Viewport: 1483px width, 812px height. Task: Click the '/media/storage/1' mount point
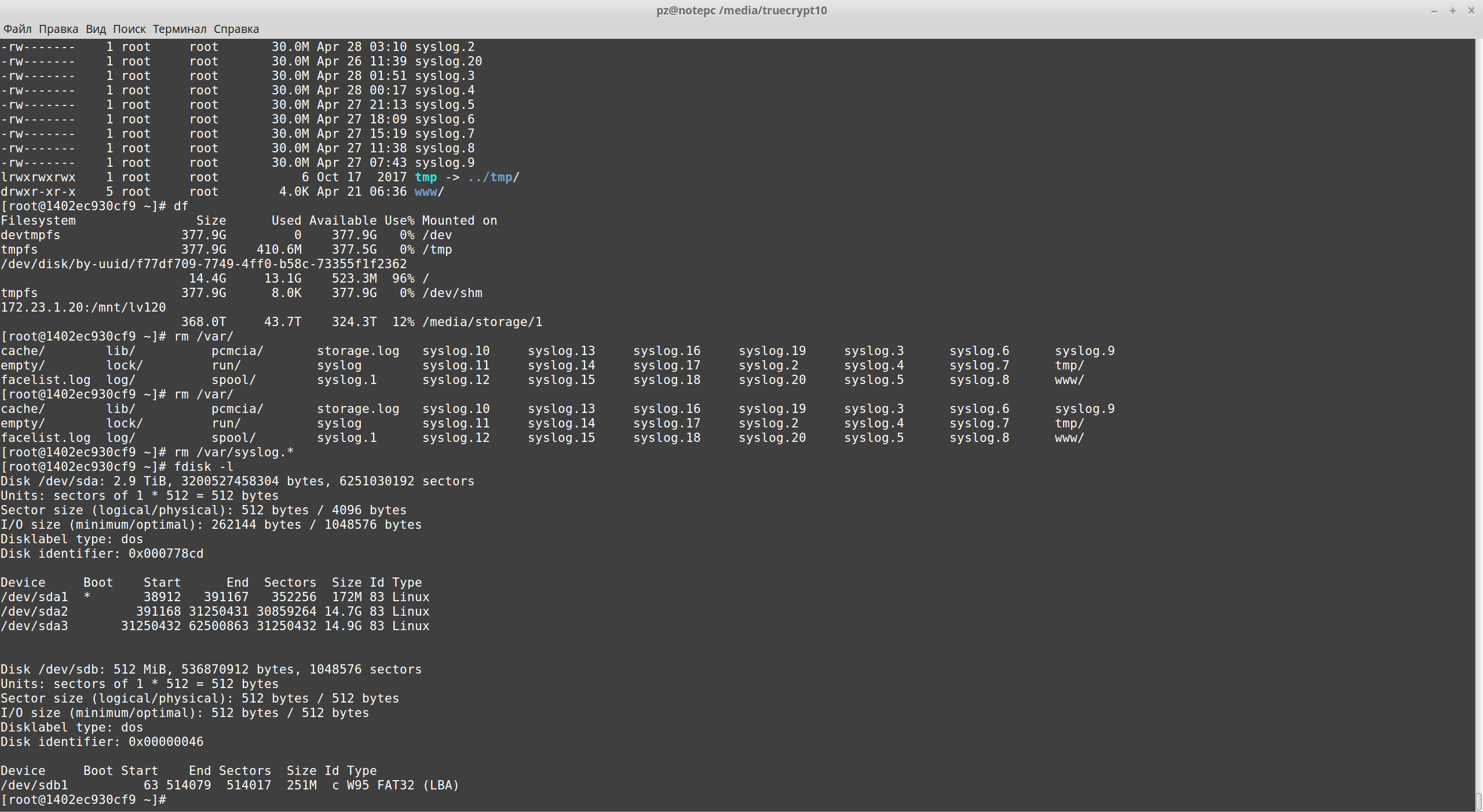483,322
